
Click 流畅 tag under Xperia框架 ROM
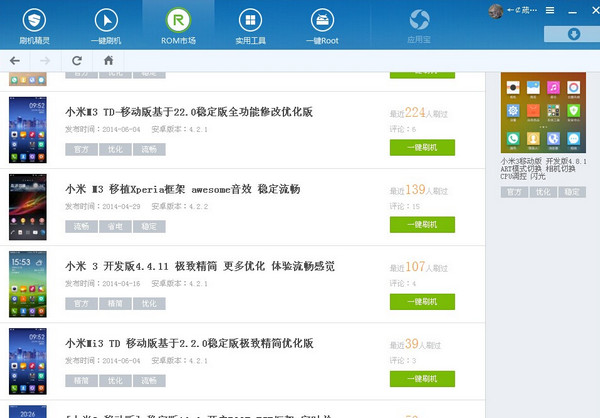point(81,227)
